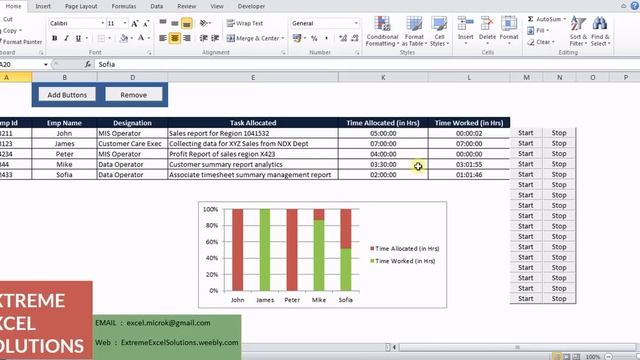Apply the Font Color letter A
This screenshot has width=640, height=360.
(141, 38)
